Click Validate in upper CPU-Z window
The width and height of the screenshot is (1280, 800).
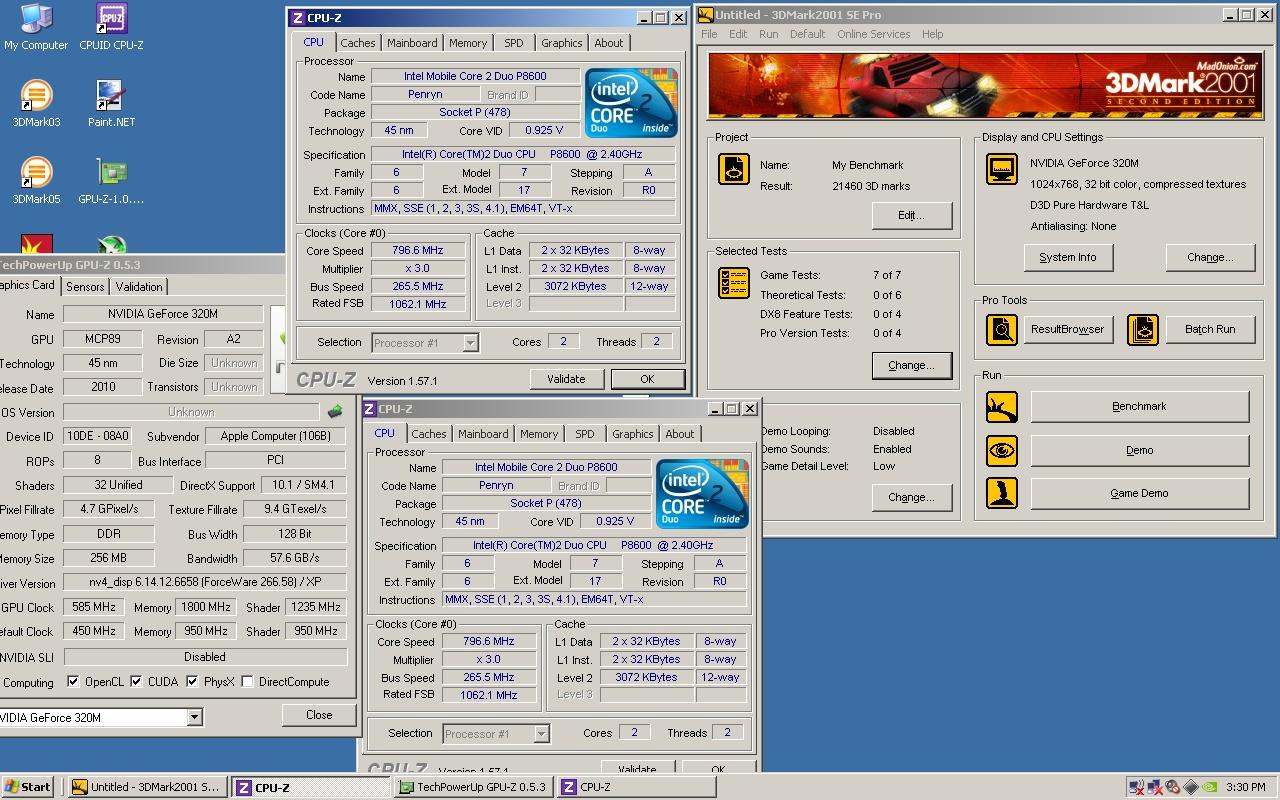pyautogui.click(x=566, y=379)
